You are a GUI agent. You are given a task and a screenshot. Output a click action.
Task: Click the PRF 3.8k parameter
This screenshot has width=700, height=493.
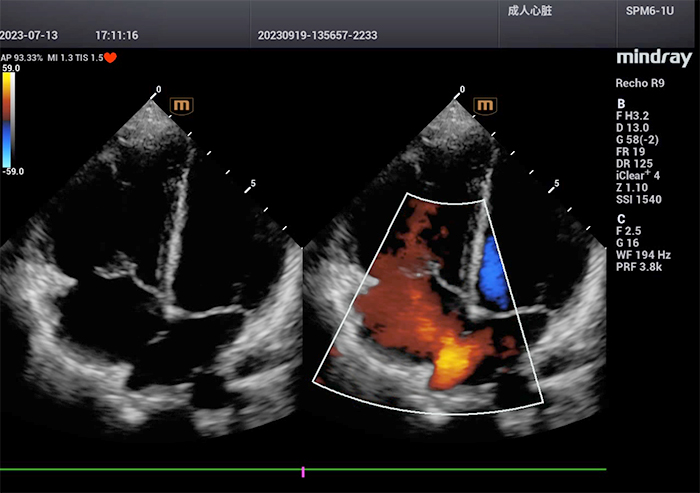point(642,269)
